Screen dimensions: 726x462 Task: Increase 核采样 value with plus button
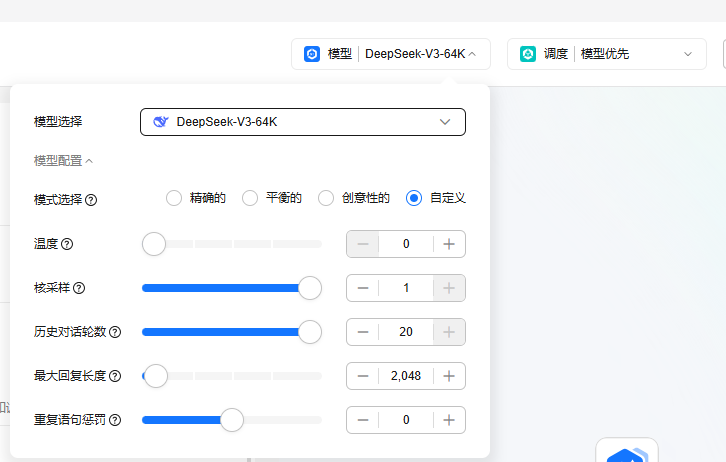(x=449, y=288)
